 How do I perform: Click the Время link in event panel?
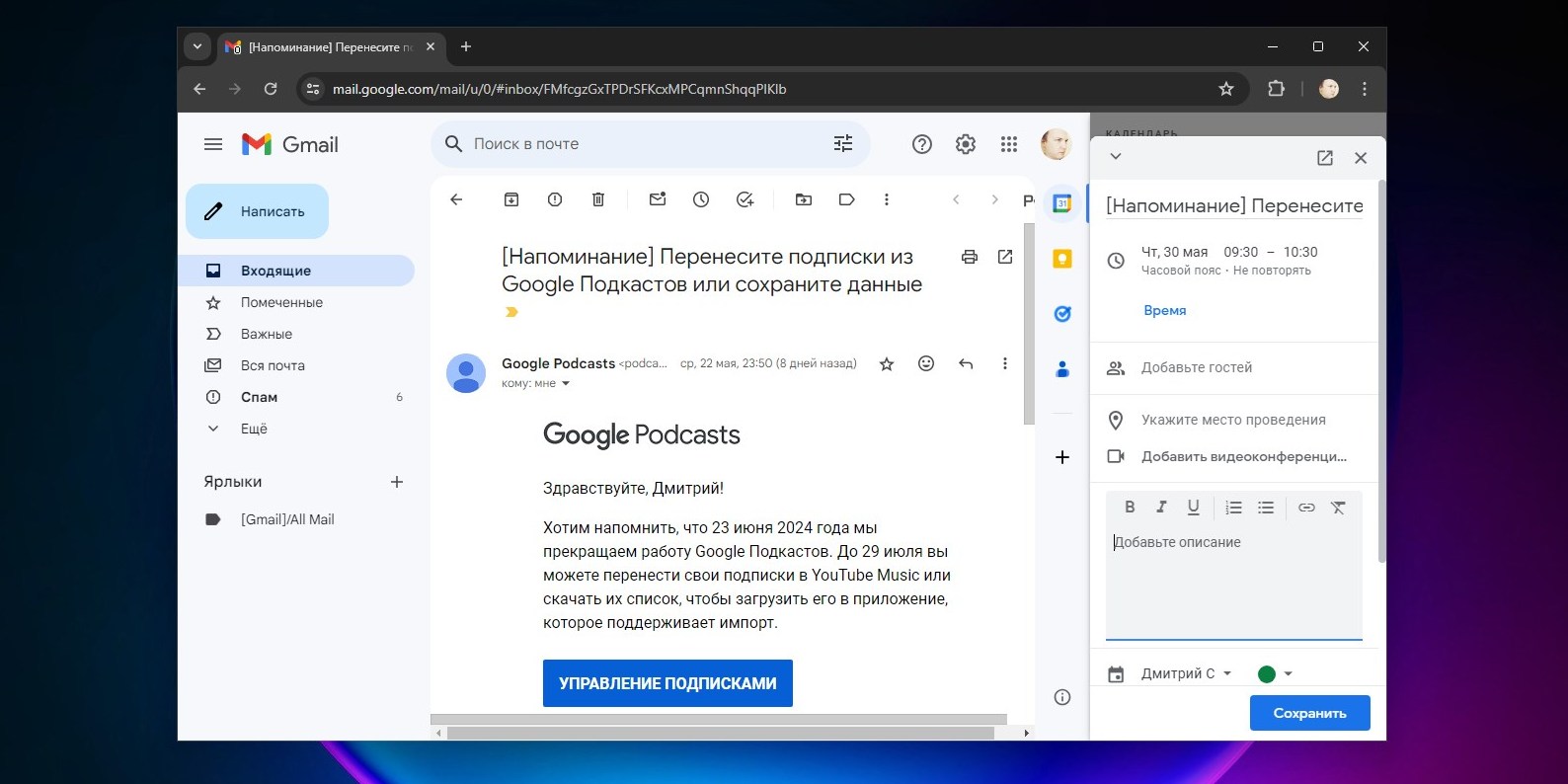point(1165,310)
